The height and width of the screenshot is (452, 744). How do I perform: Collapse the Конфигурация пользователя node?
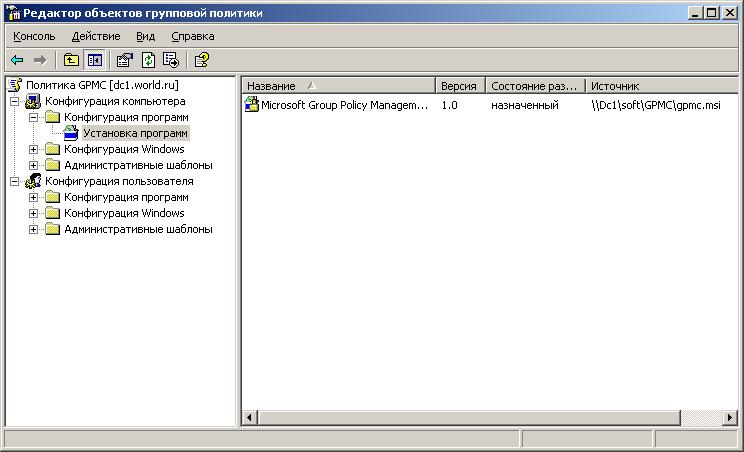tap(15, 181)
